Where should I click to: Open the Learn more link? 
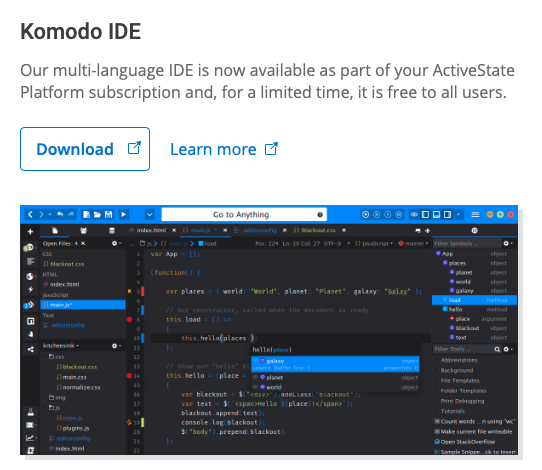224,149
